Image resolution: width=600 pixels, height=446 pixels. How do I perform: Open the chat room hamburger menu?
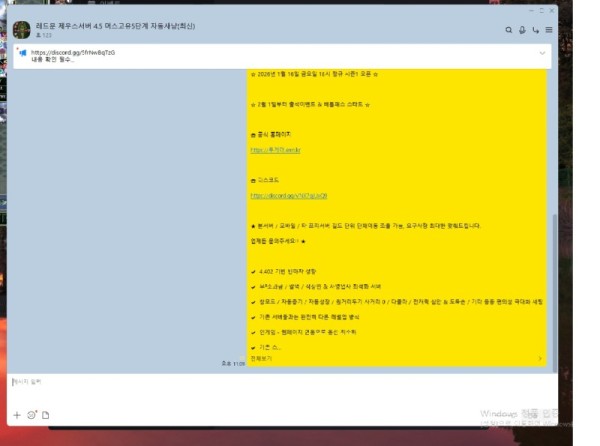point(549,30)
